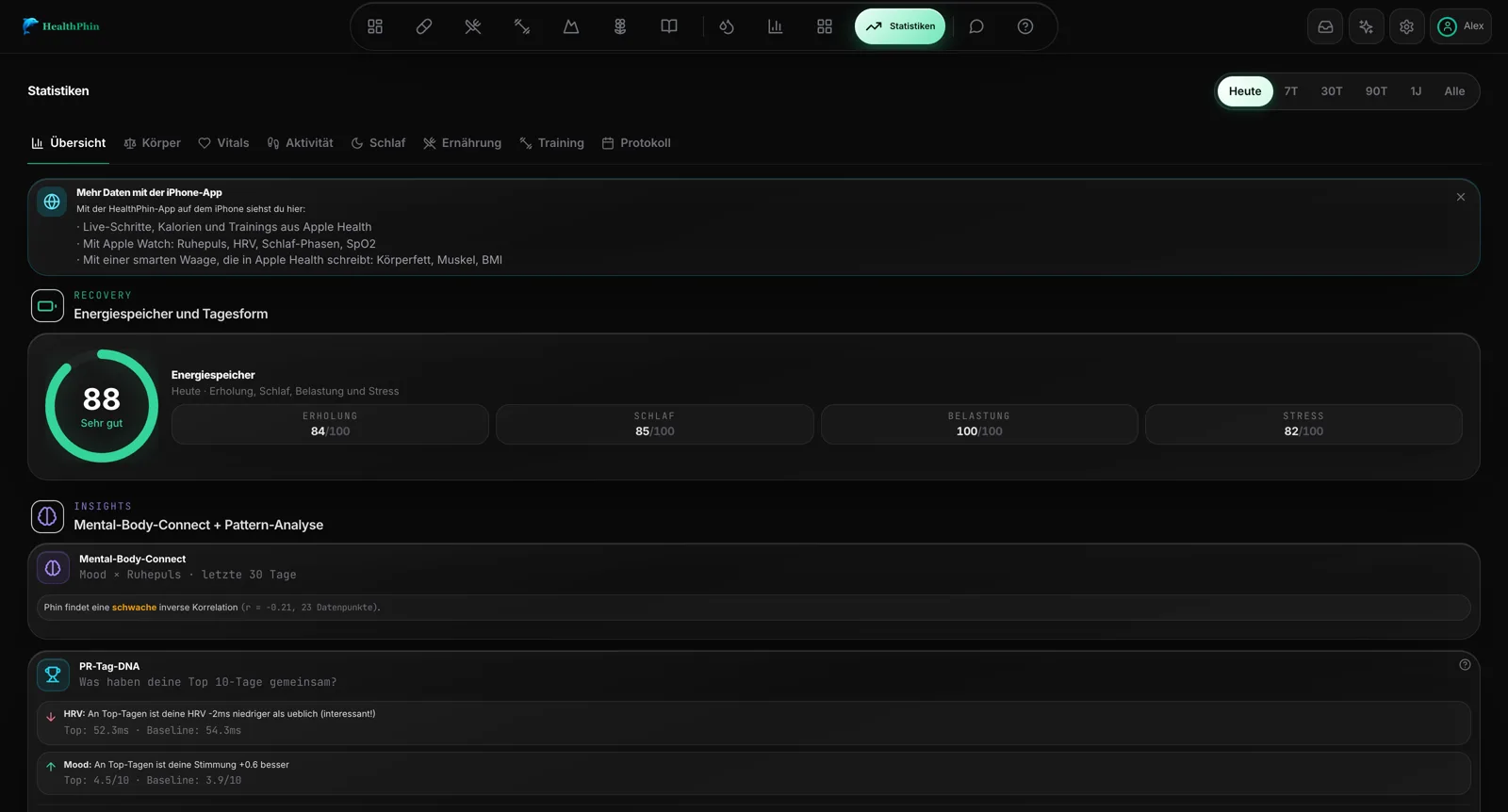
Task: Click the Stress 82/100 card
Action: click(1303, 424)
